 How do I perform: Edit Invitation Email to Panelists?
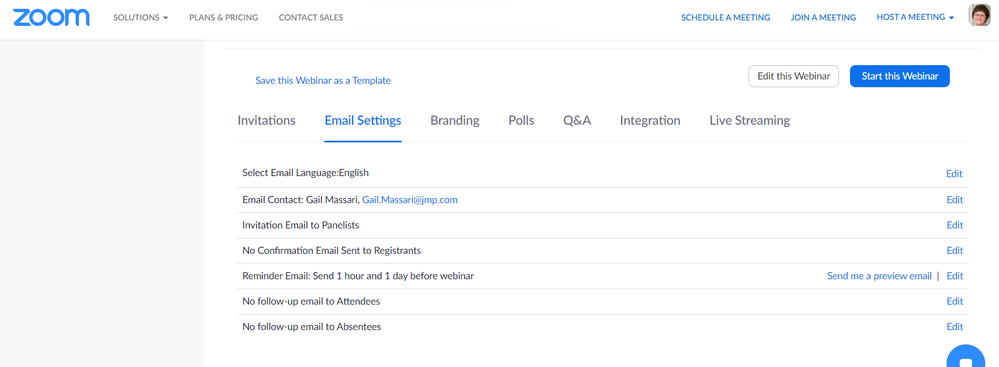(x=954, y=225)
